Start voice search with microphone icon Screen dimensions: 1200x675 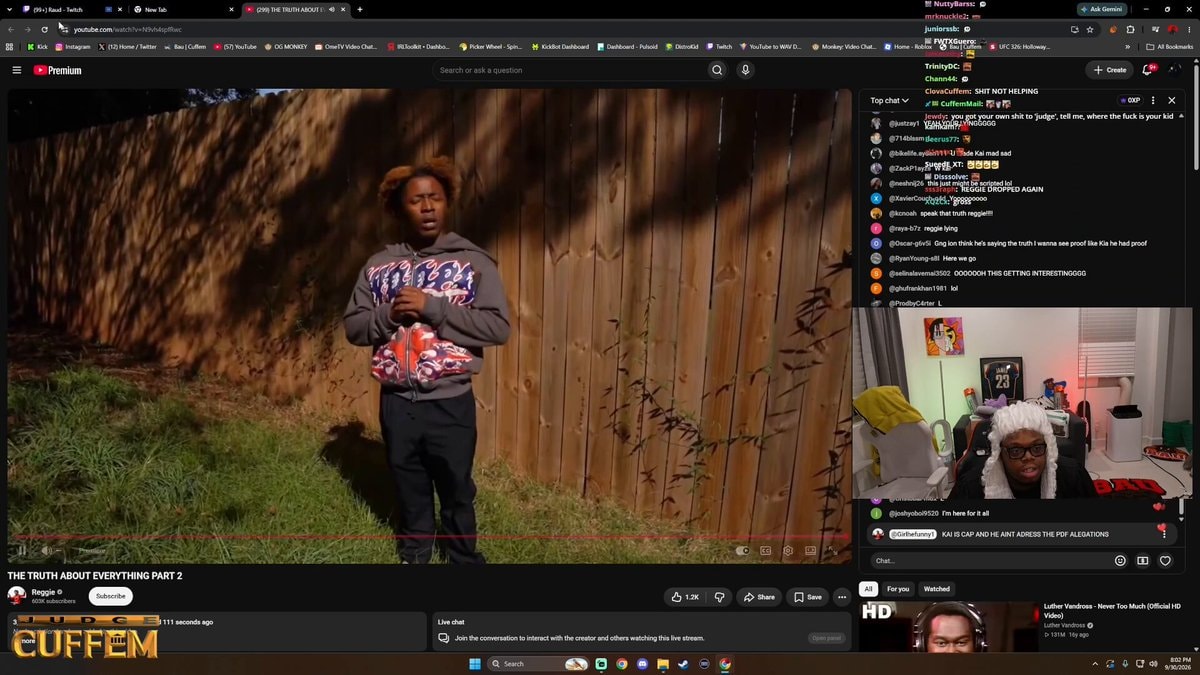pyautogui.click(x=745, y=70)
